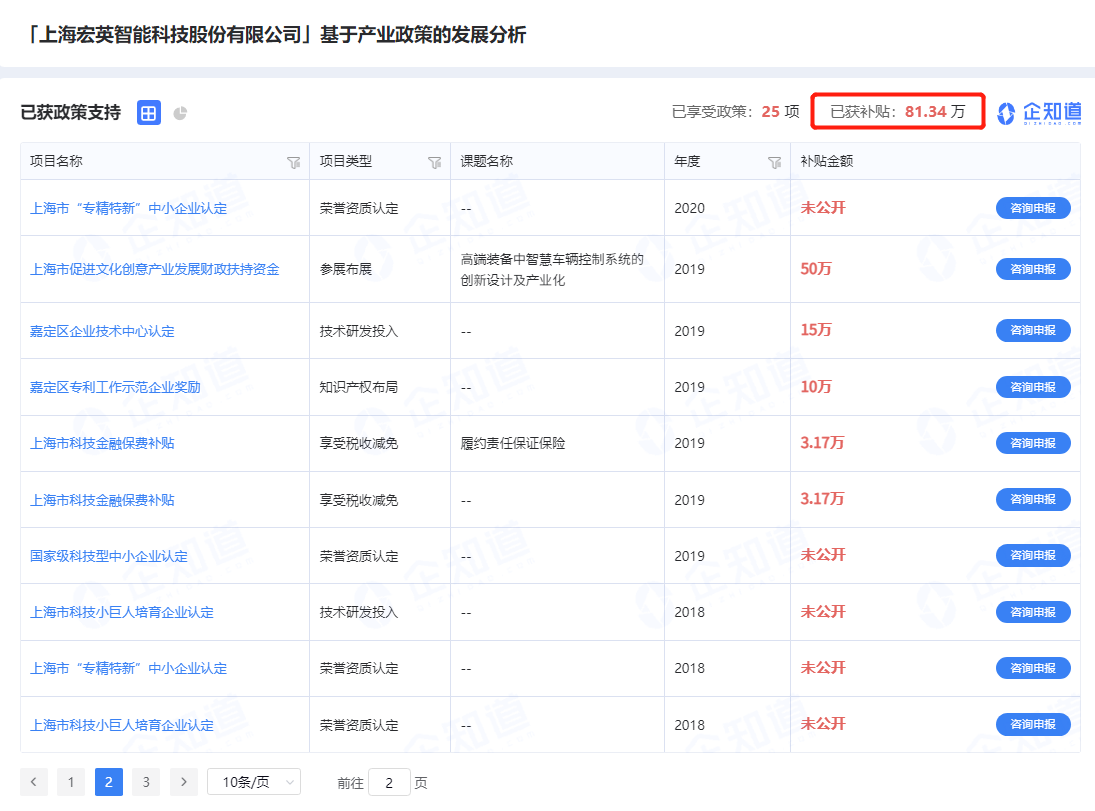Click 未公开 in the 国家级科技型中小企业认定 row
This screenshot has height=811, width=1095.
pos(823,555)
